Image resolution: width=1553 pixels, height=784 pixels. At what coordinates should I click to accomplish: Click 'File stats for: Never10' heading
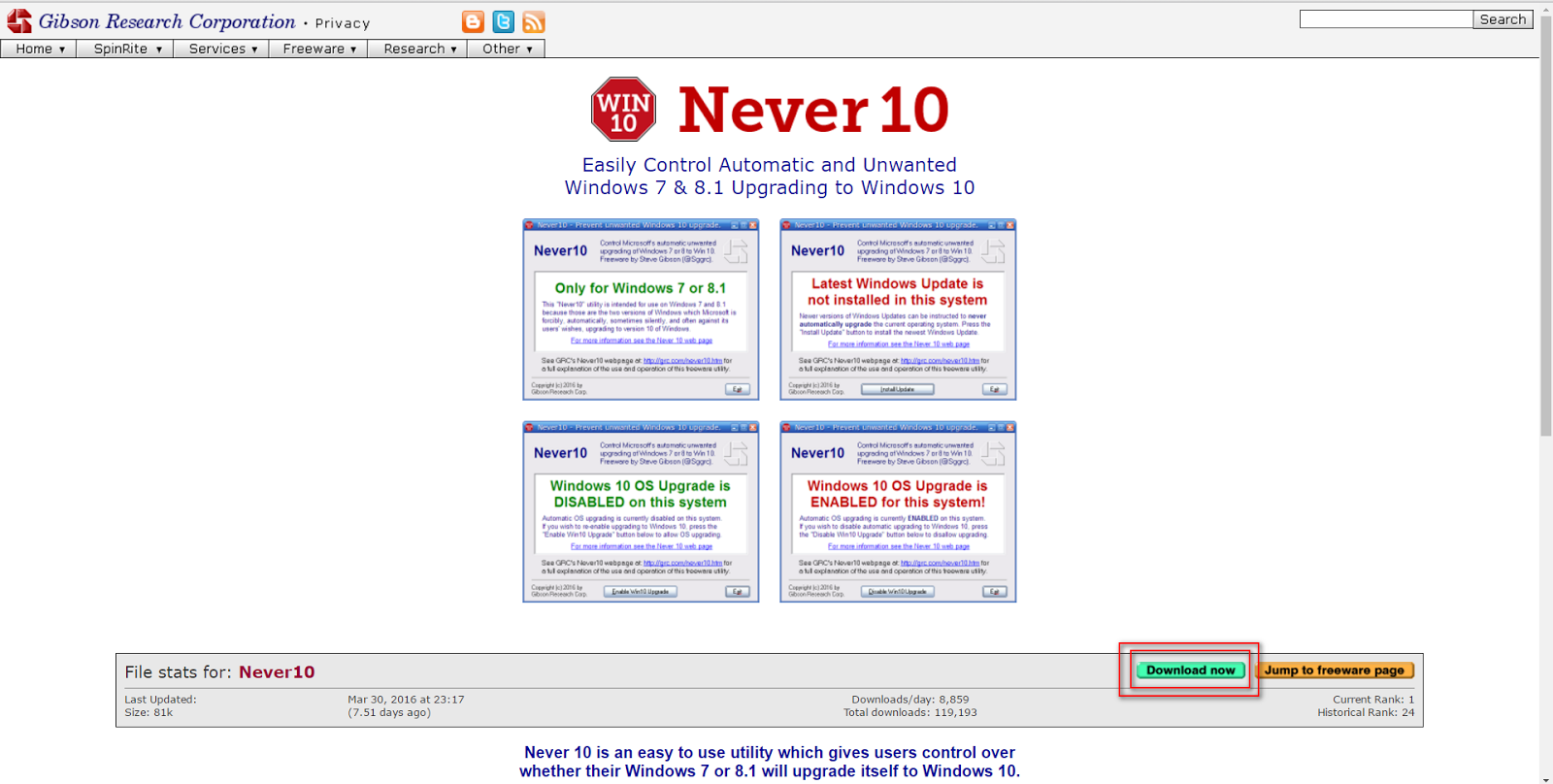point(219,671)
